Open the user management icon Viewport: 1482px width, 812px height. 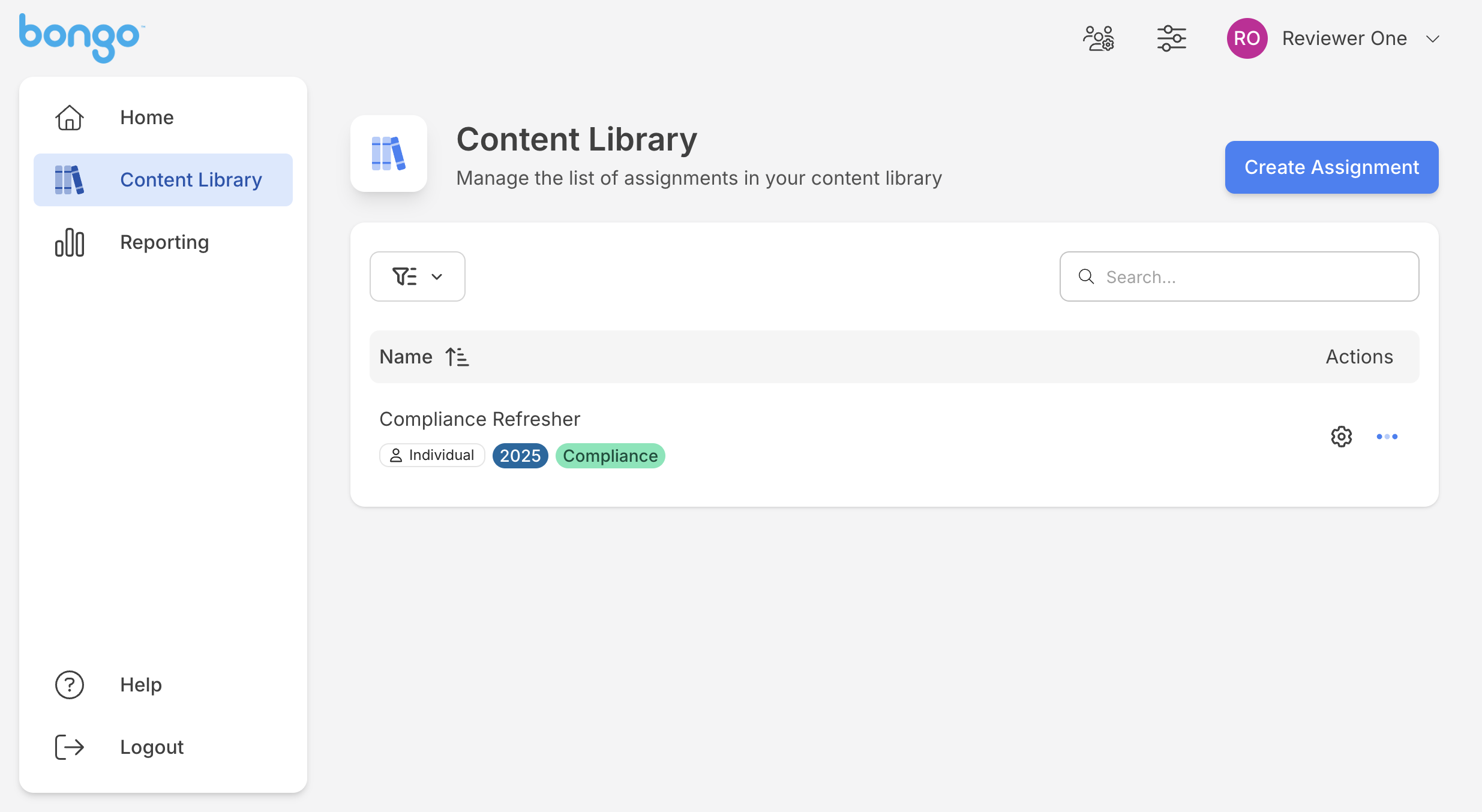click(x=1098, y=38)
